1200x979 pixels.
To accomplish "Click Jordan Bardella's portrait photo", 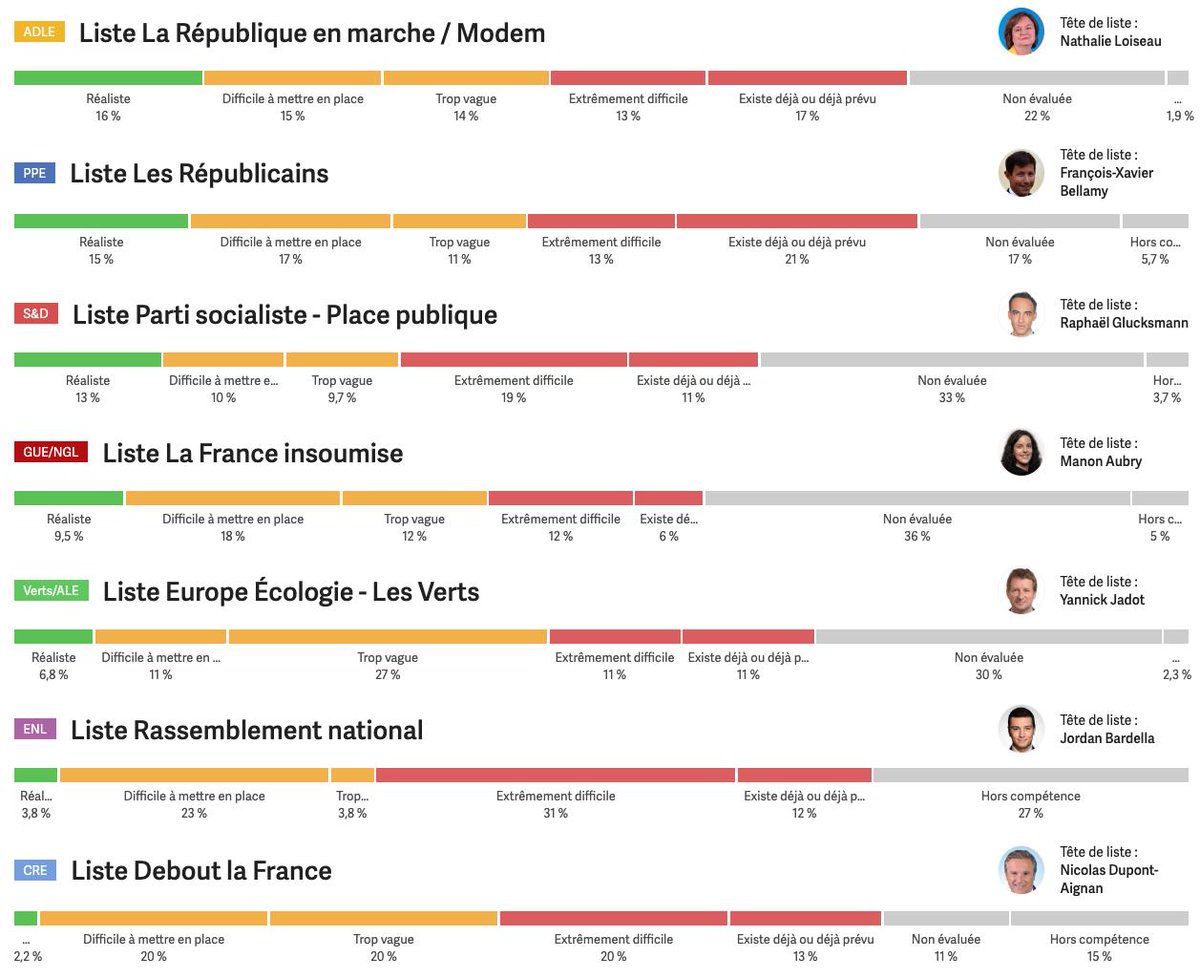I will tap(1021, 729).
